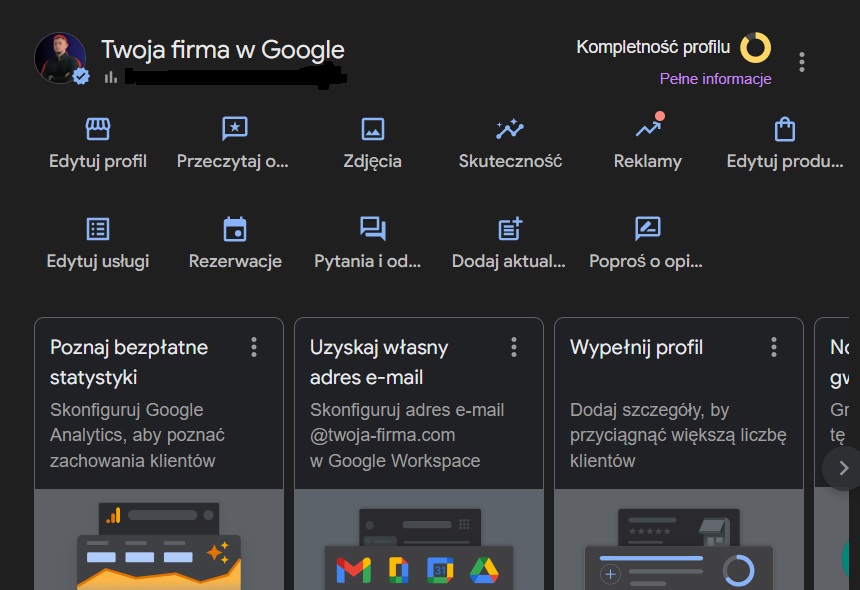Click Poproś o opinie review icon
Screen dimensions: 860x590
tap(648, 229)
